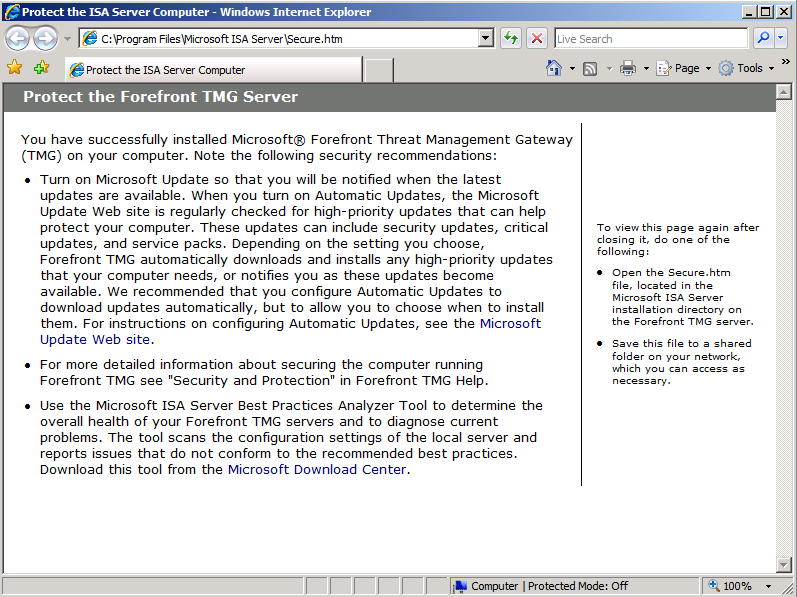Image resolution: width=797 pixels, height=597 pixels.
Task: Click the Stop loading button
Action: [537, 38]
